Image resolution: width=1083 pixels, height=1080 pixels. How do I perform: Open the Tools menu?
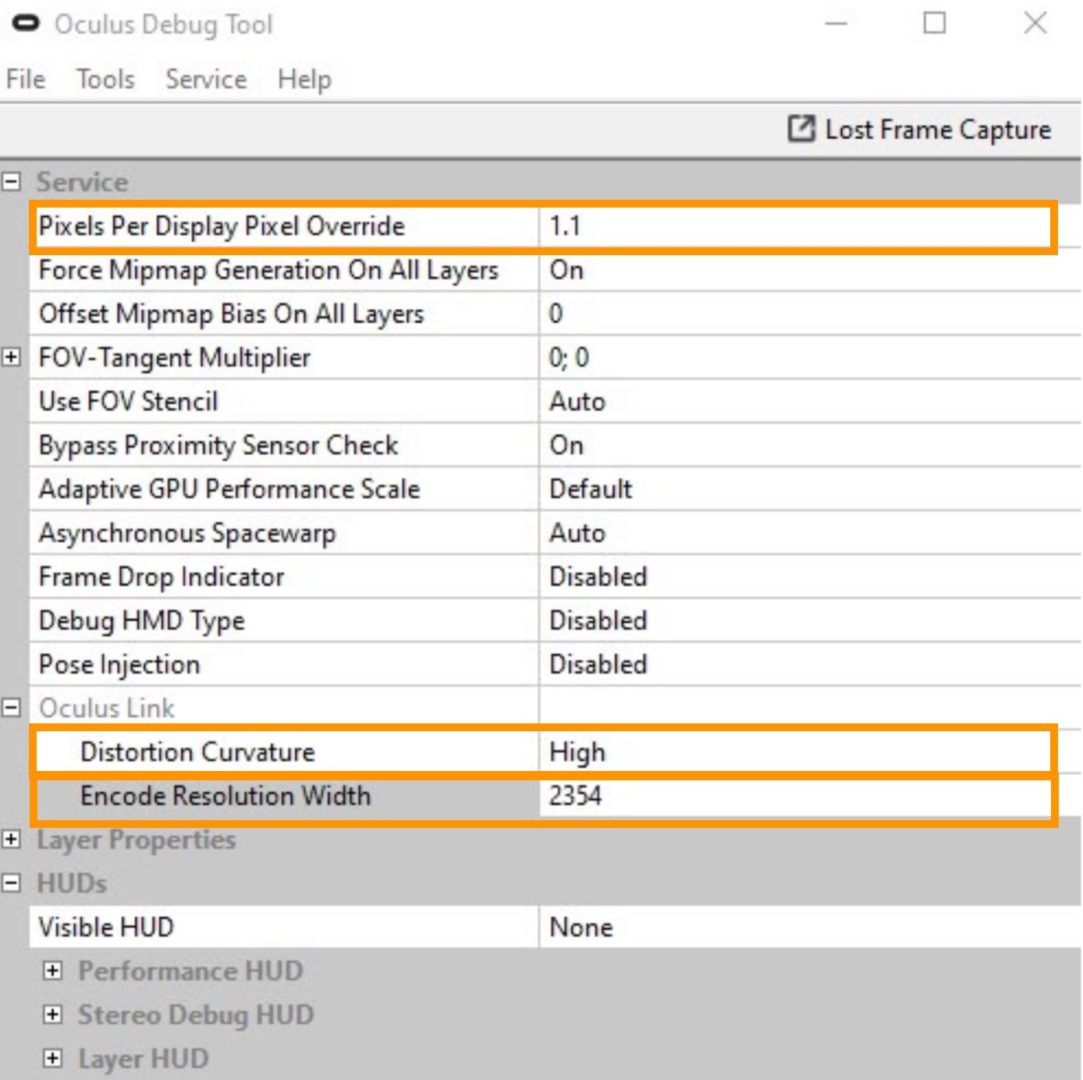106,79
